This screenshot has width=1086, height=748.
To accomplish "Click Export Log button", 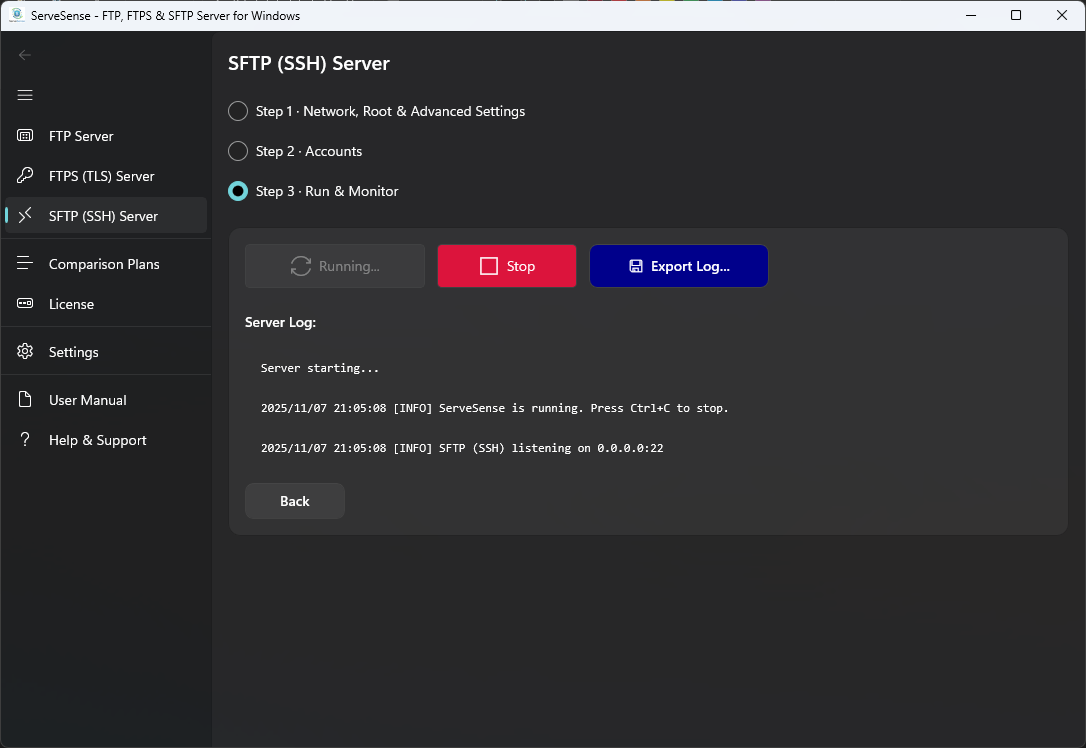I will pos(679,266).
